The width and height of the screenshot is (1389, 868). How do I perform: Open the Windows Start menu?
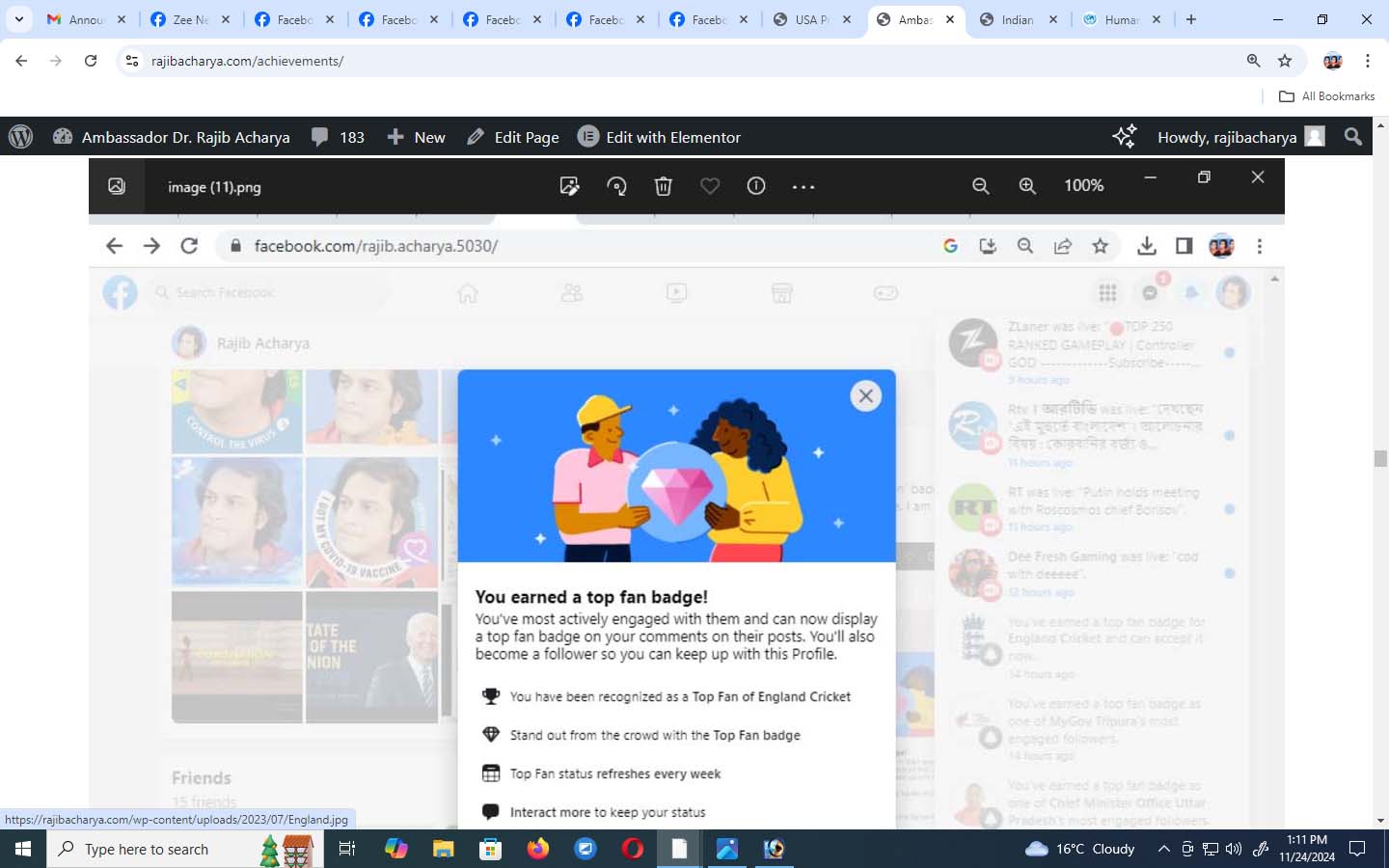(x=23, y=849)
